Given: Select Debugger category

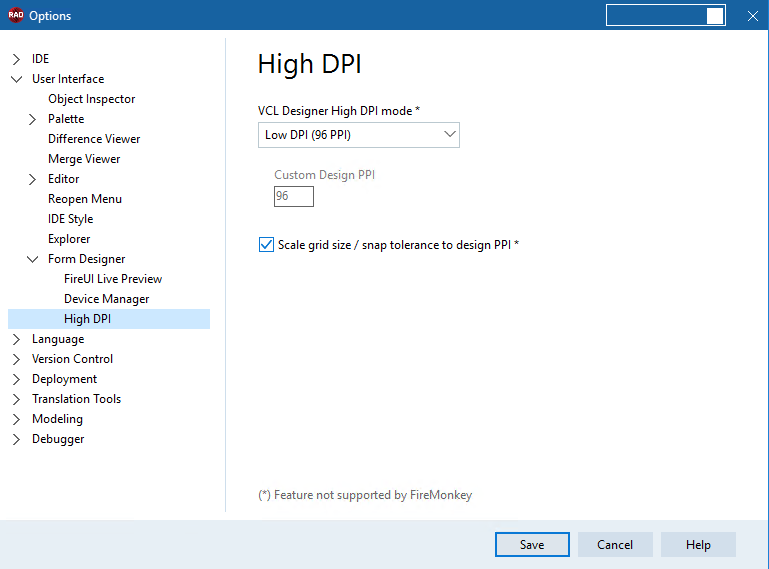Looking at the screenshot, I should (58, 440).
